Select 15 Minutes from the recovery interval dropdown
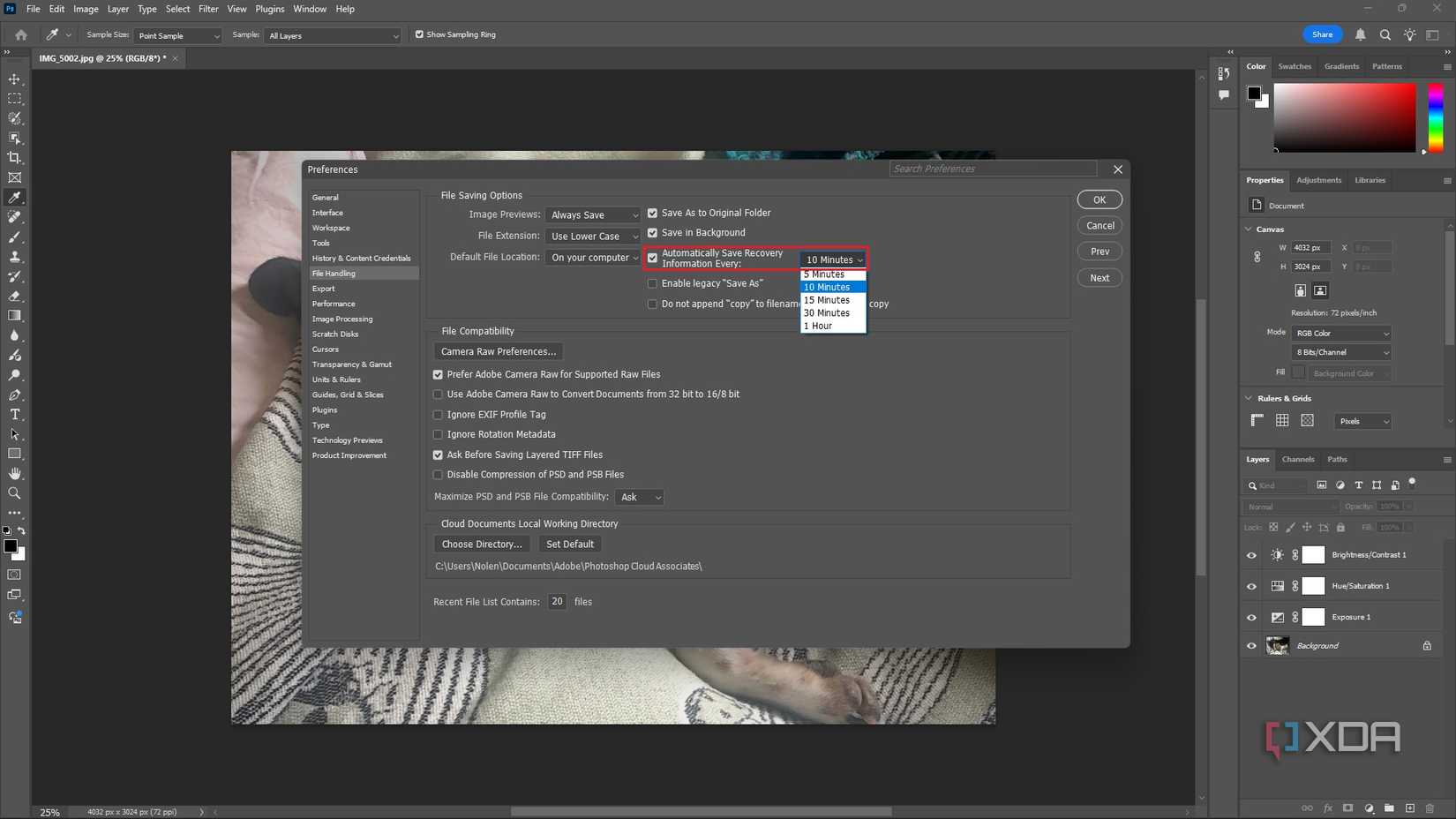This screenshot has height=819, width=1456. click(826, 300)
